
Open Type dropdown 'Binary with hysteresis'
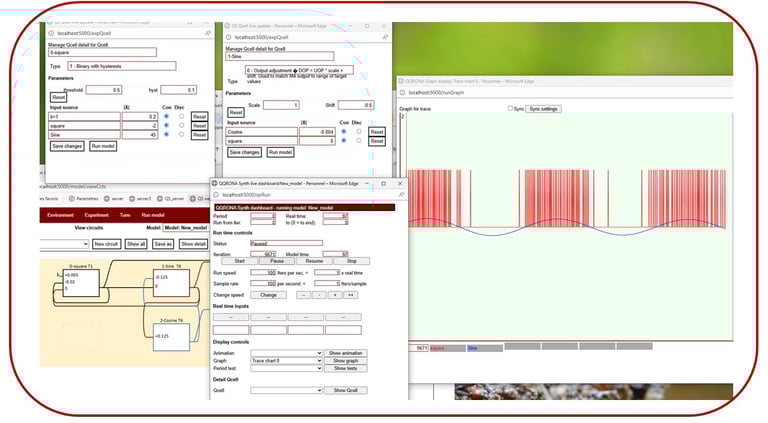point(121,66)
